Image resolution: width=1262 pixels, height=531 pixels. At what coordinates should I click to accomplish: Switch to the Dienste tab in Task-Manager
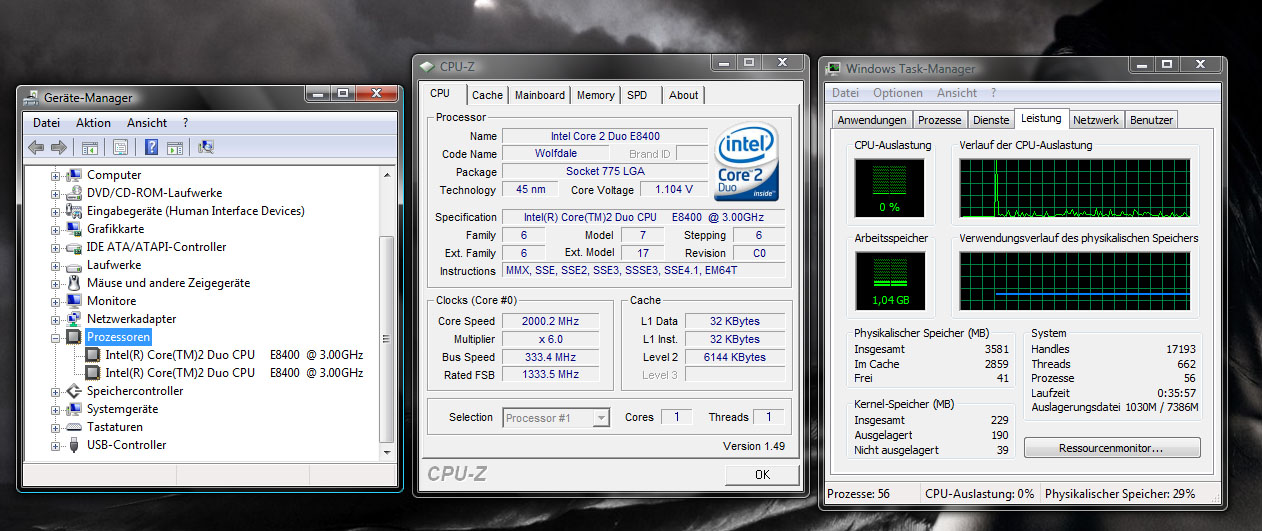click(991, 120)
